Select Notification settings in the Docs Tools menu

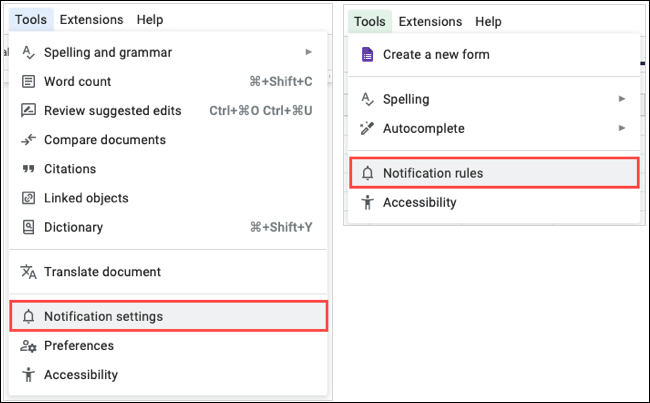pyautogui.click(x=168, y=316)
